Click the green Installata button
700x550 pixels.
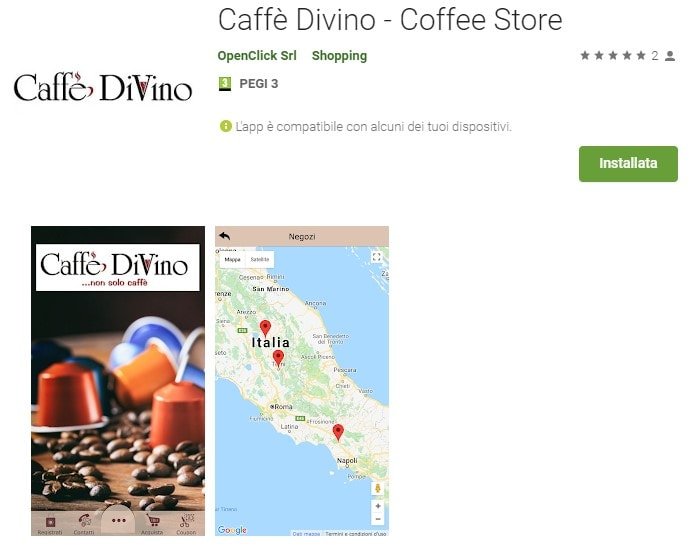tap(628, 164)
